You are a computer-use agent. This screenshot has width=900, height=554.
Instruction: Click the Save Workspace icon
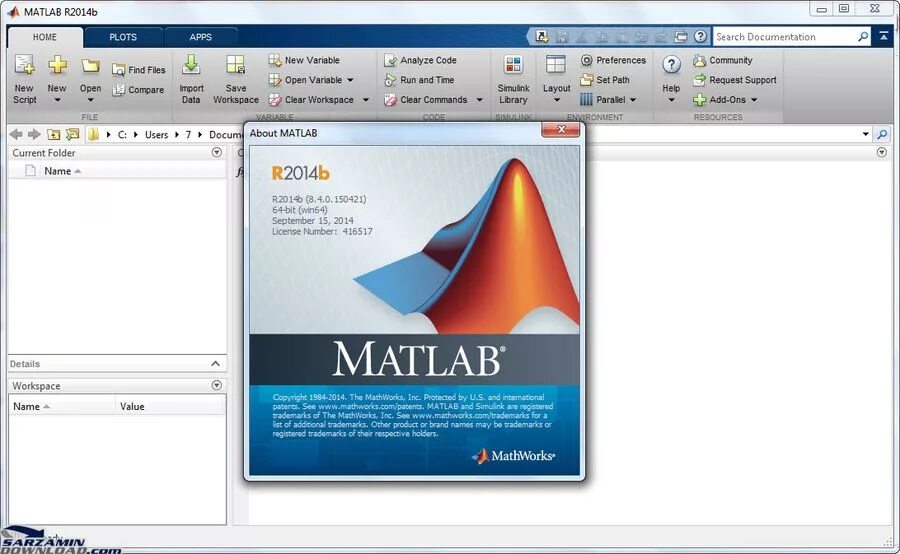coord(236,79)
